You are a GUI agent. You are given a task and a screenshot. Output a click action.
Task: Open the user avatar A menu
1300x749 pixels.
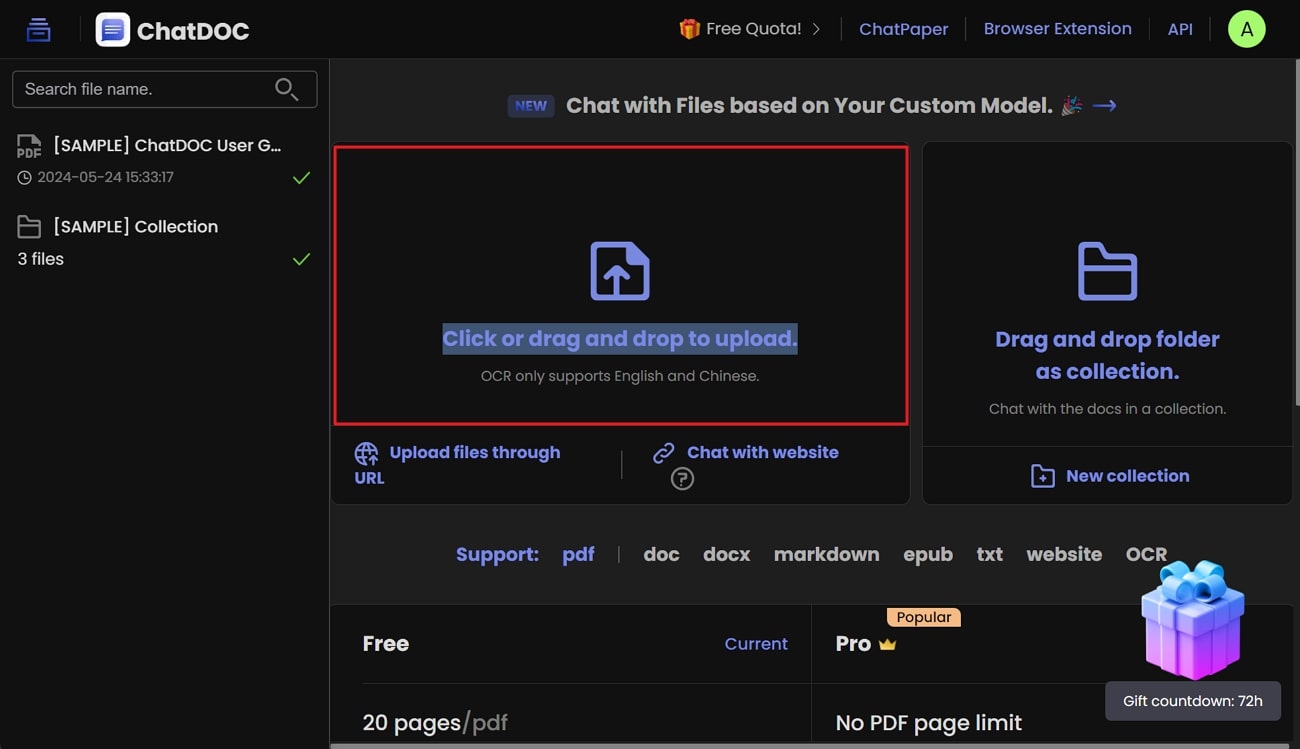pyautogui.click(x=1246, y=29)
